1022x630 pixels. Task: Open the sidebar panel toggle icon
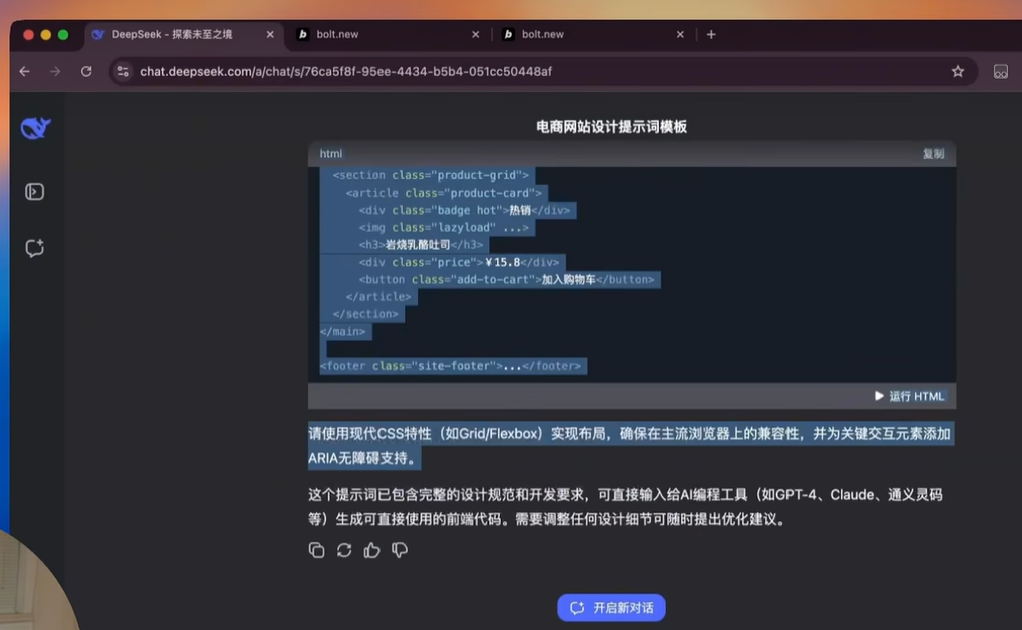coord(35,192)
